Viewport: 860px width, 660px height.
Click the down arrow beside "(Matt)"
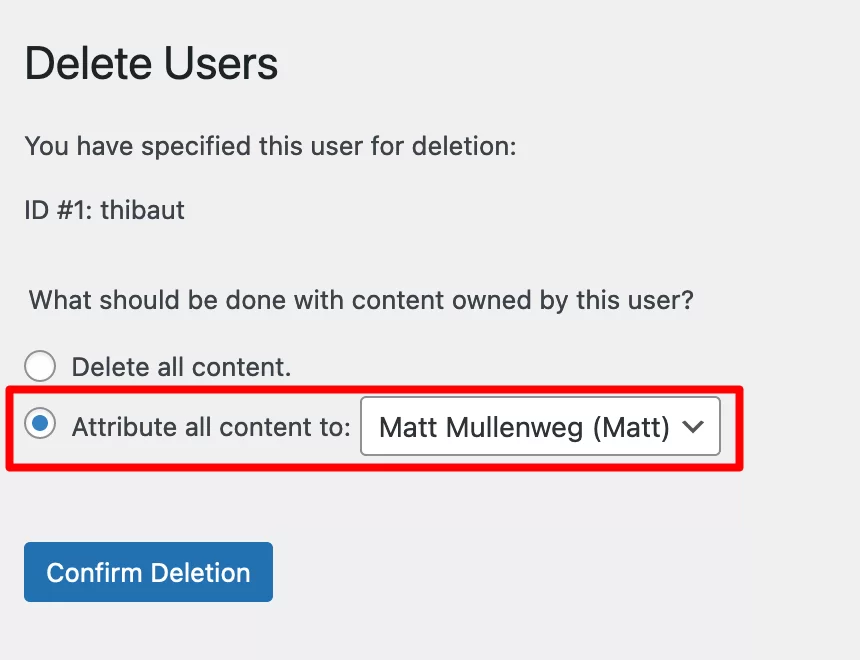pos(693,427)
